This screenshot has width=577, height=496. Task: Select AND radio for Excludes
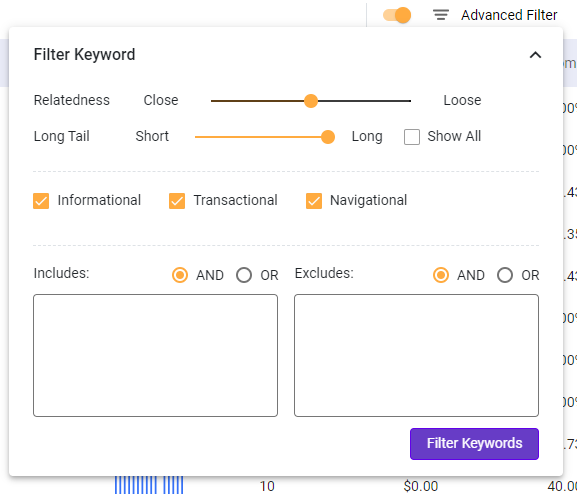click(x=441, y=275)
